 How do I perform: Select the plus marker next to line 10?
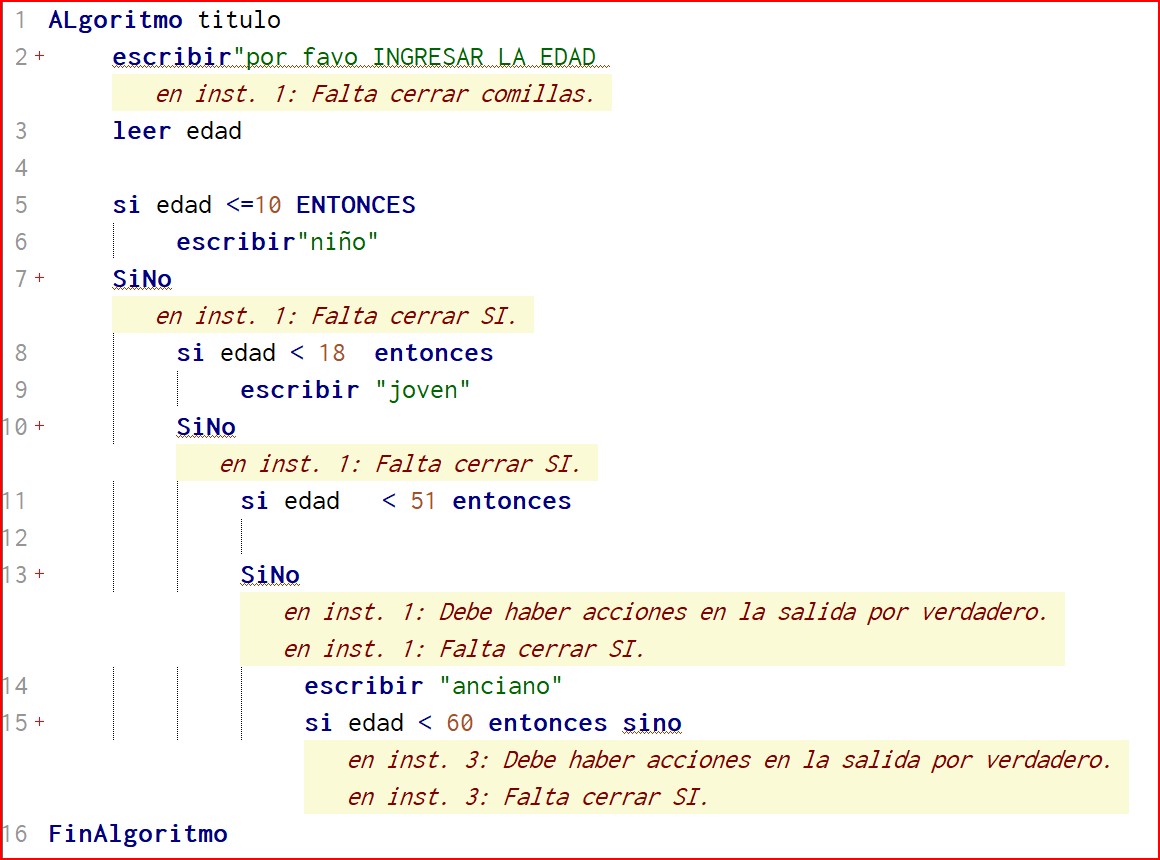pyautogui.click(x=40, y=426)
